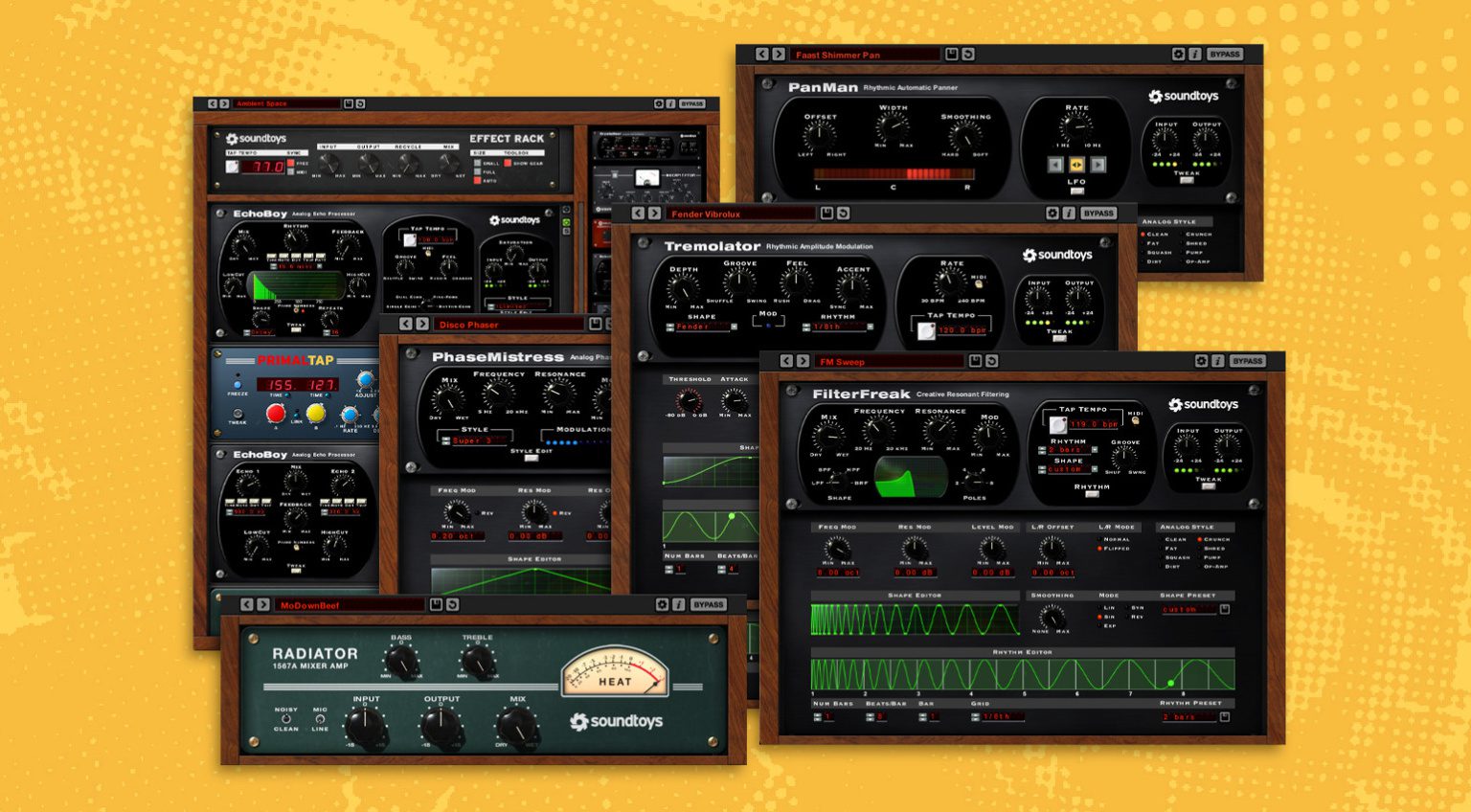This screenshot has height=812, width=1471.
Task: Go to the next preset in PanMan
Action: coord(778,55)
